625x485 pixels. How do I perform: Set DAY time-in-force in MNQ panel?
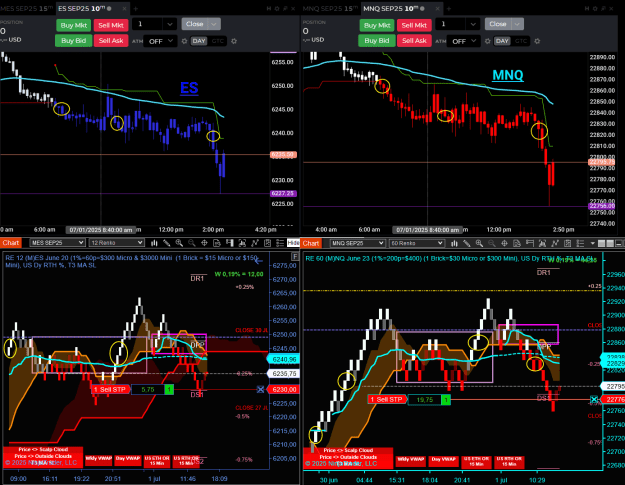[x=502, y=41]
